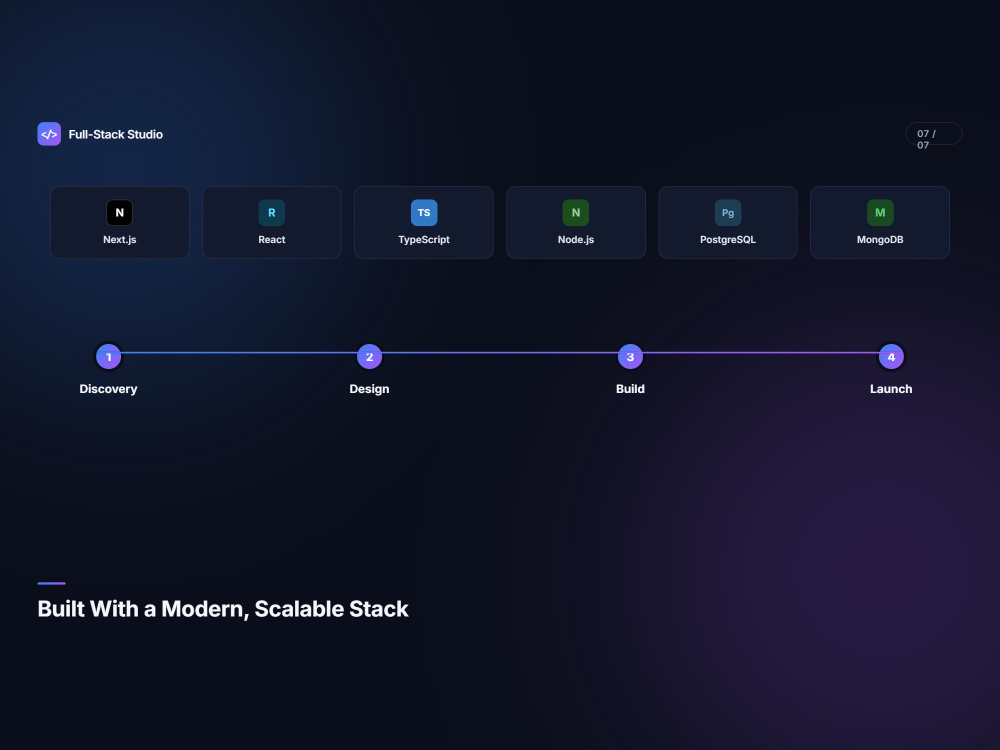Click the MongoDB card label
The image size is (1000, 750).
coord(880,240)
